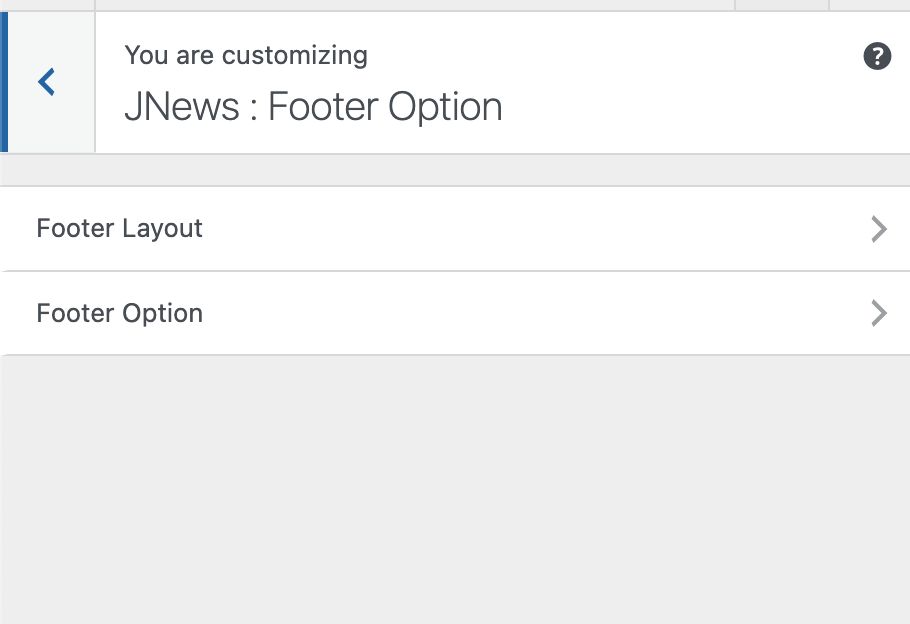Click the right chevron on Footer Layout row

tap(879, 229)
